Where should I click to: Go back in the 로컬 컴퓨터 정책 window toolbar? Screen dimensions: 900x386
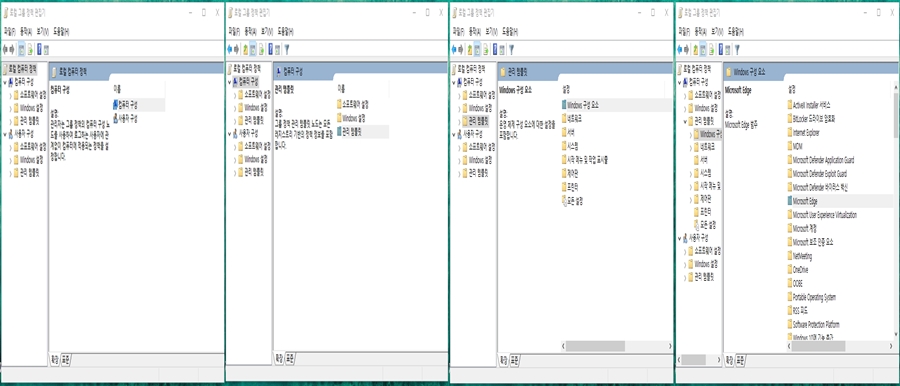(x=5, y=49)
